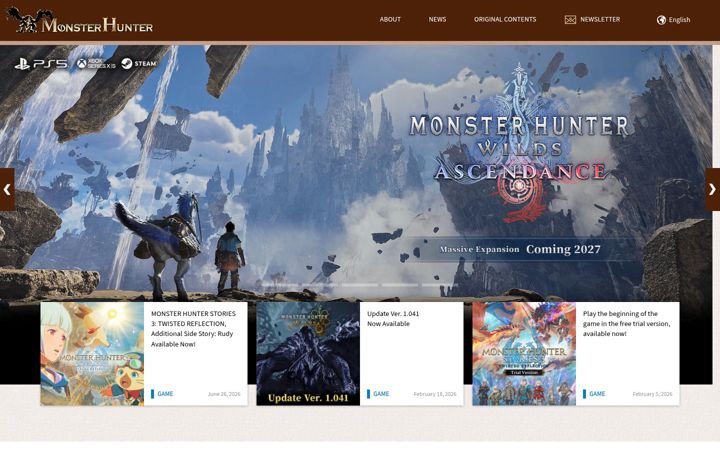Click the 'Massive Expansion Coming 2027' banner
The width and height of the screenshot is (720, 450).
(x=520, y=249)
